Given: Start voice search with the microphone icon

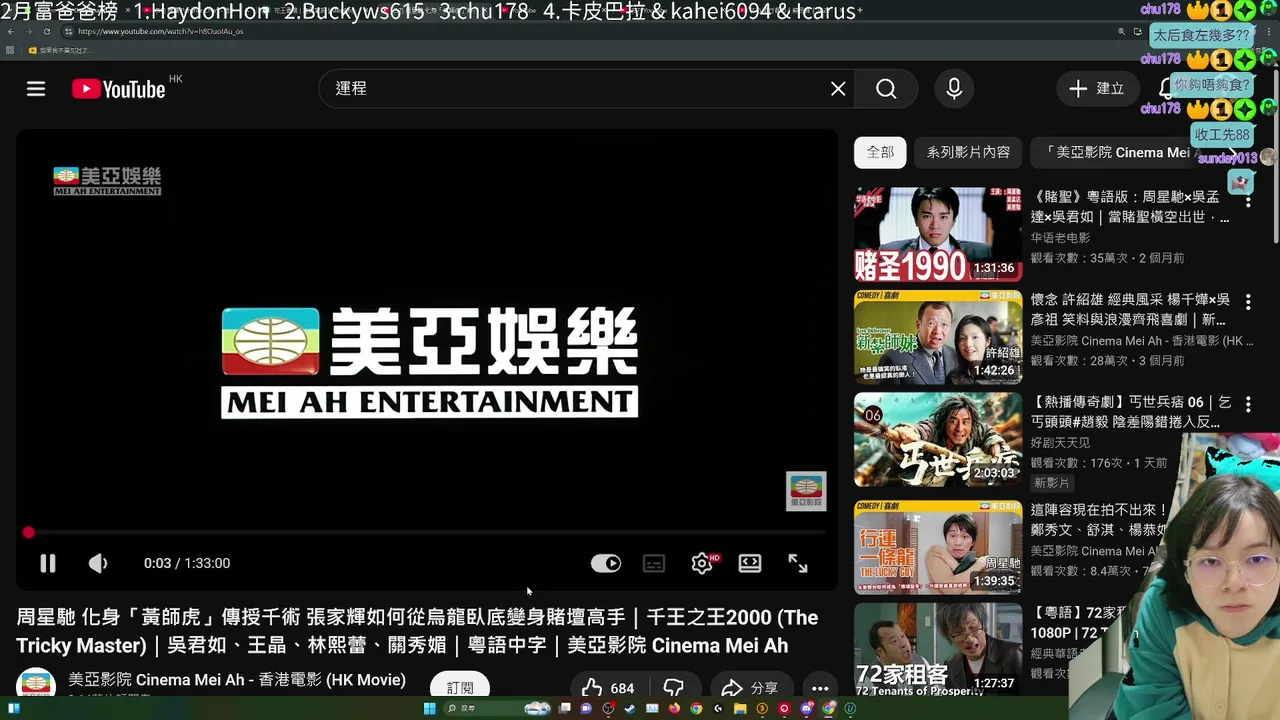Looking at the screenshot, I should point(954,89).
